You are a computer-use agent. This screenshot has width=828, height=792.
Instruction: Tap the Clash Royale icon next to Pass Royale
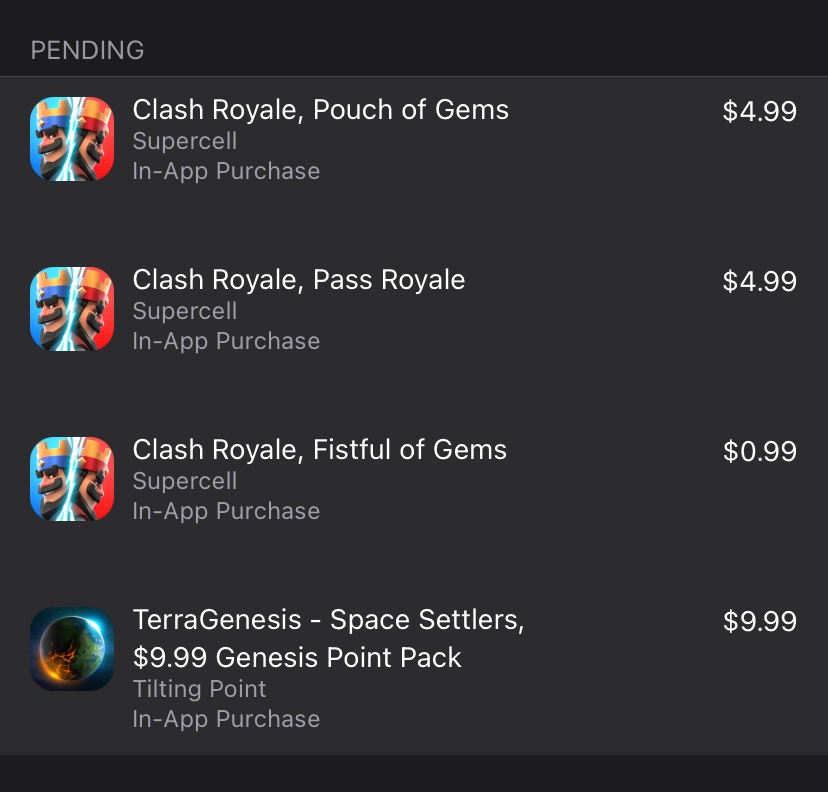[72, 309]
